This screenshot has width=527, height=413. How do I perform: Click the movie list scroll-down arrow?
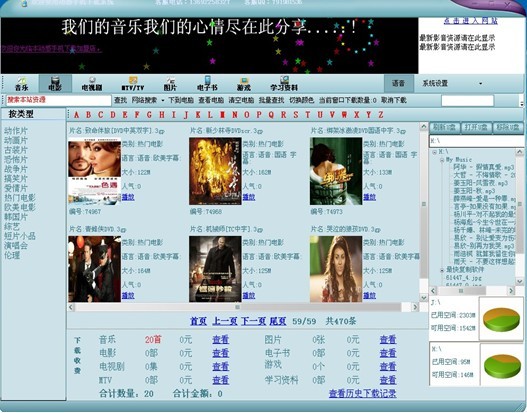click(x=423, y=297)
